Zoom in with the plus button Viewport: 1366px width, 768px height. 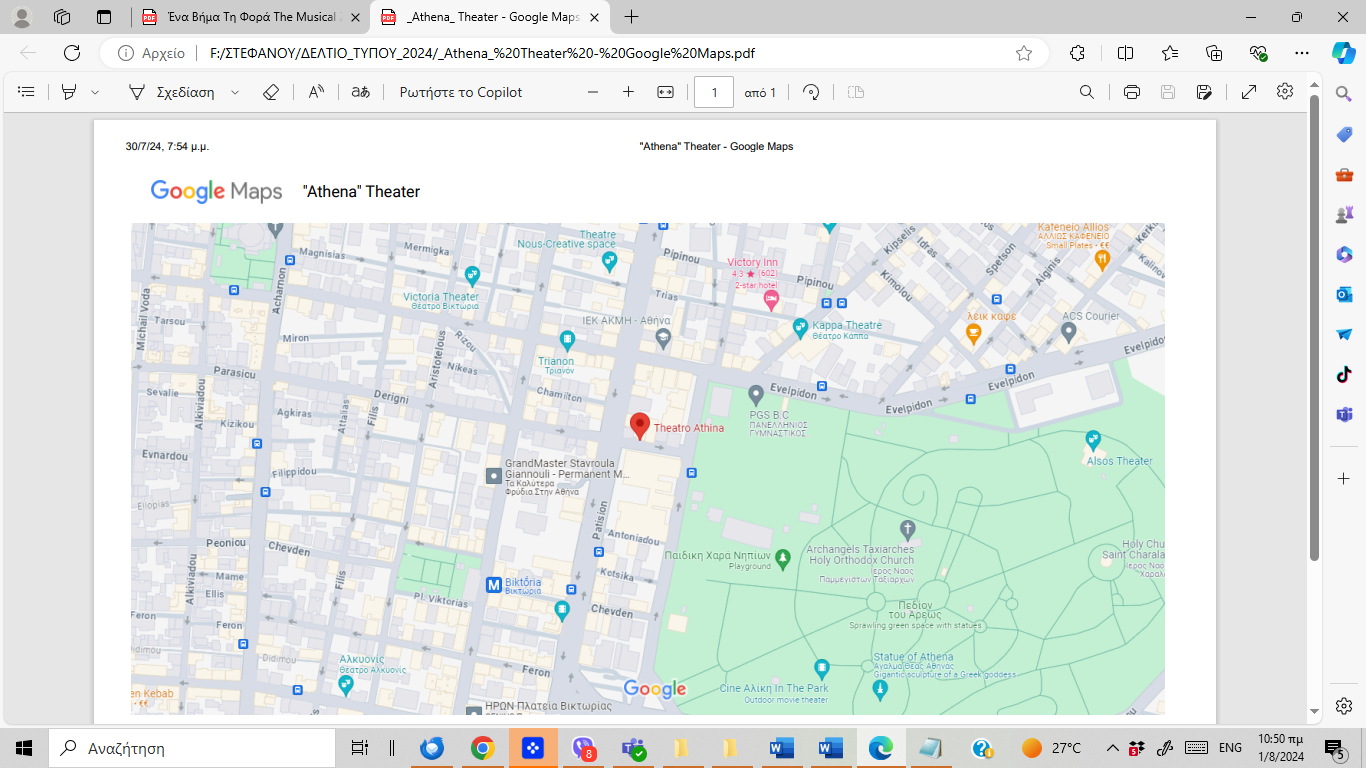tap(628, 92)
